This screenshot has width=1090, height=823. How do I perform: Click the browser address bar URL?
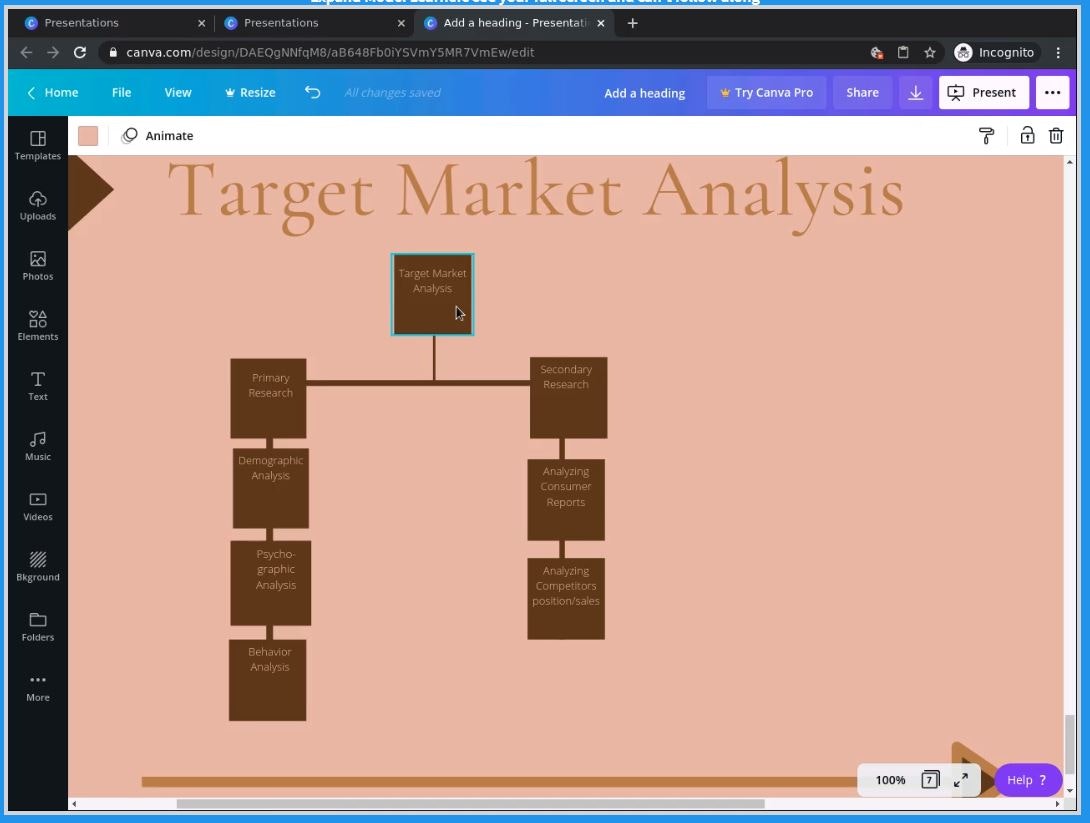tap(330, 52)
